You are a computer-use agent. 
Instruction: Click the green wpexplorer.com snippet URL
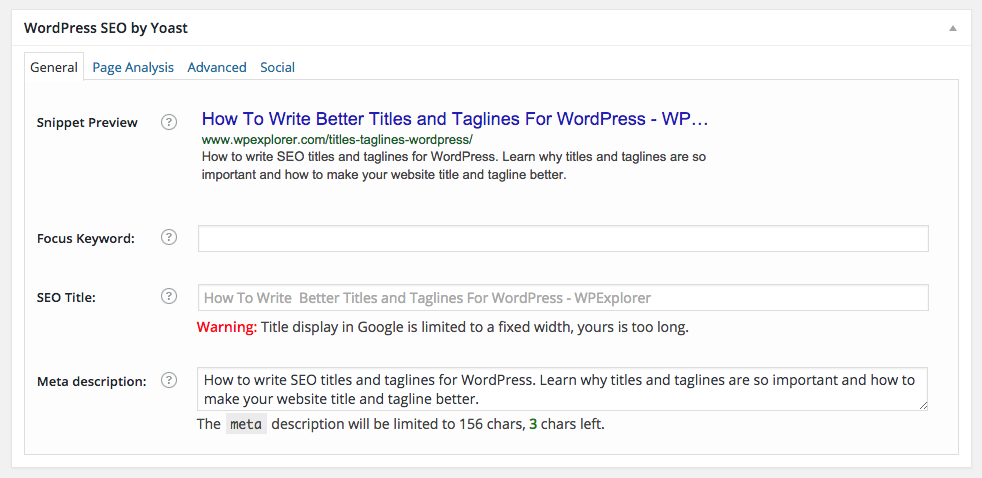337,138
